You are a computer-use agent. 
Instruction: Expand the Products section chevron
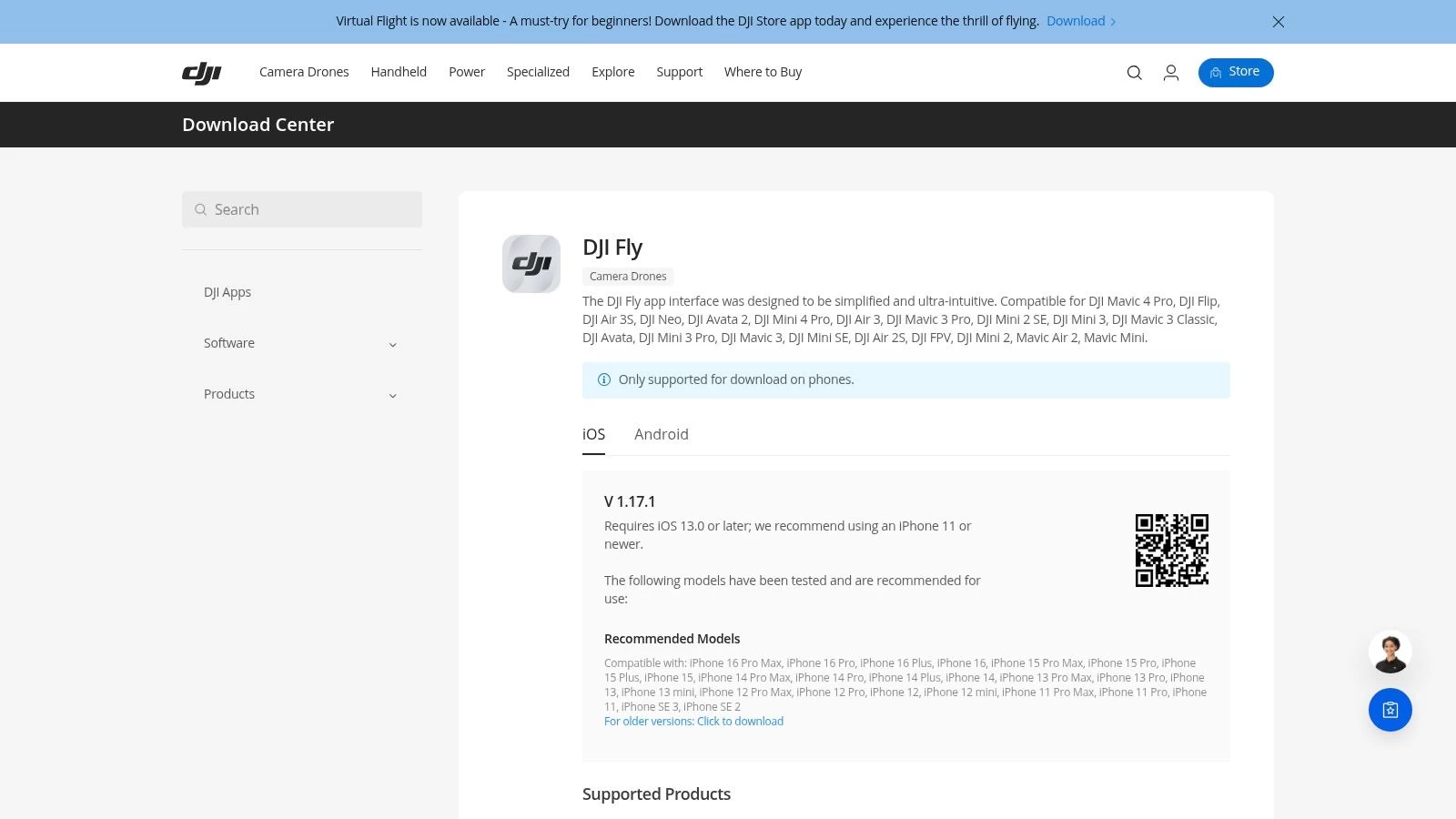click(x=393, y=395)
